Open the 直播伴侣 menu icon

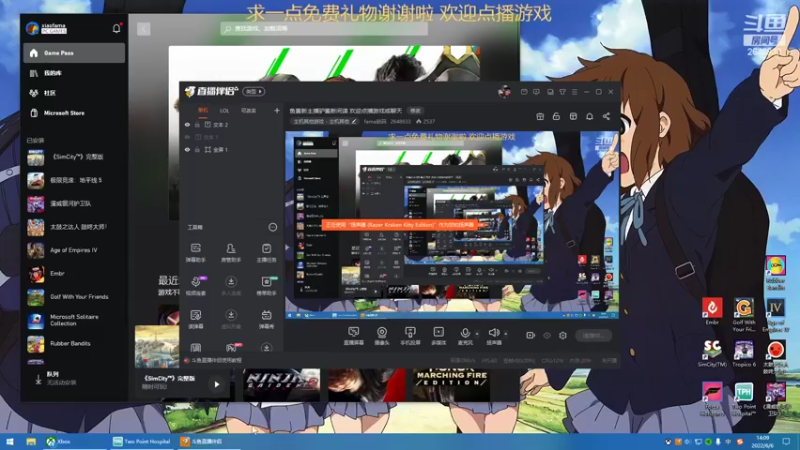coord(574,92)
